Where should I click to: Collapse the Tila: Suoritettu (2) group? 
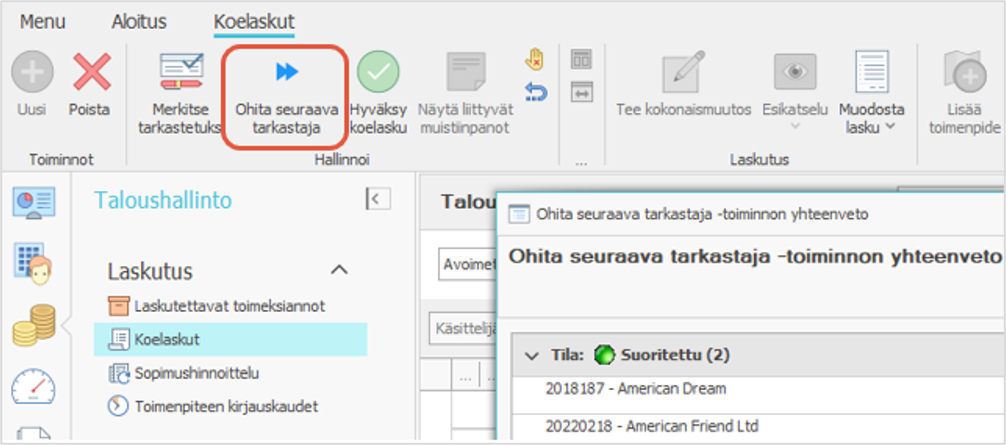click(532, 355)
